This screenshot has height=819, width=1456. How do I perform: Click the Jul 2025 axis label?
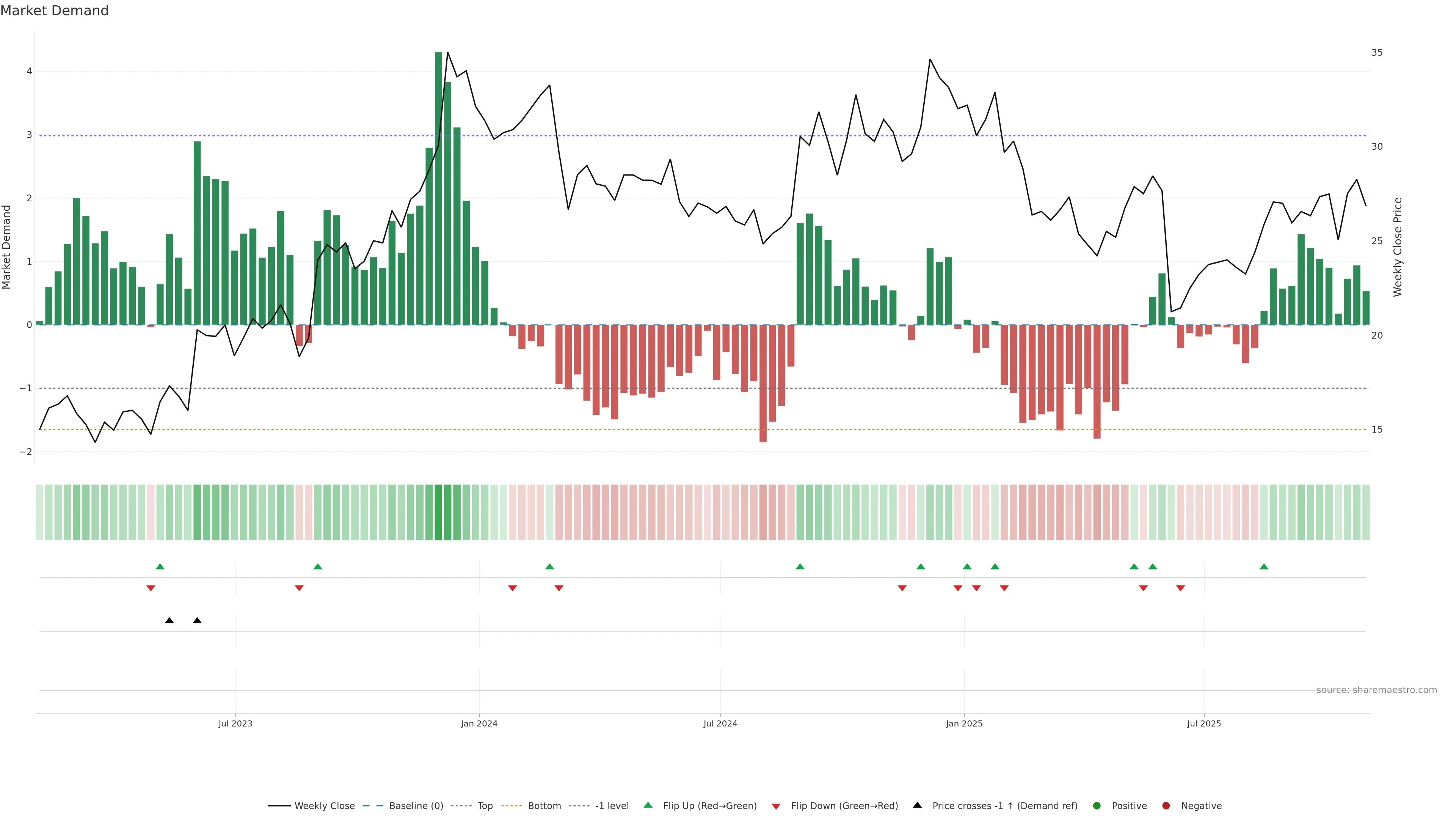click(1204, 723)
